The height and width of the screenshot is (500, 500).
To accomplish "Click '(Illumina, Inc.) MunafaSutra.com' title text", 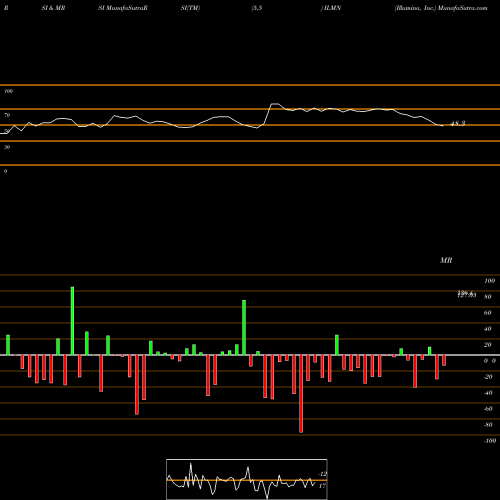I will coord(441,8).
